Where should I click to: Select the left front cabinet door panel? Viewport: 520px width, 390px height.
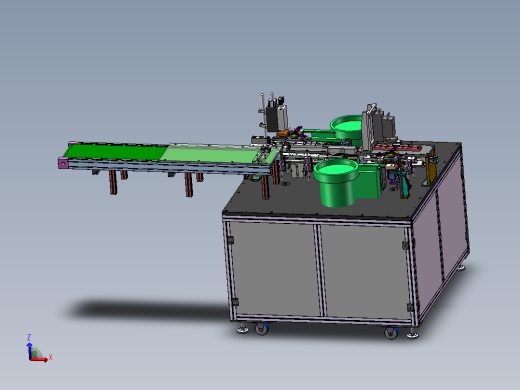[275, 268]
